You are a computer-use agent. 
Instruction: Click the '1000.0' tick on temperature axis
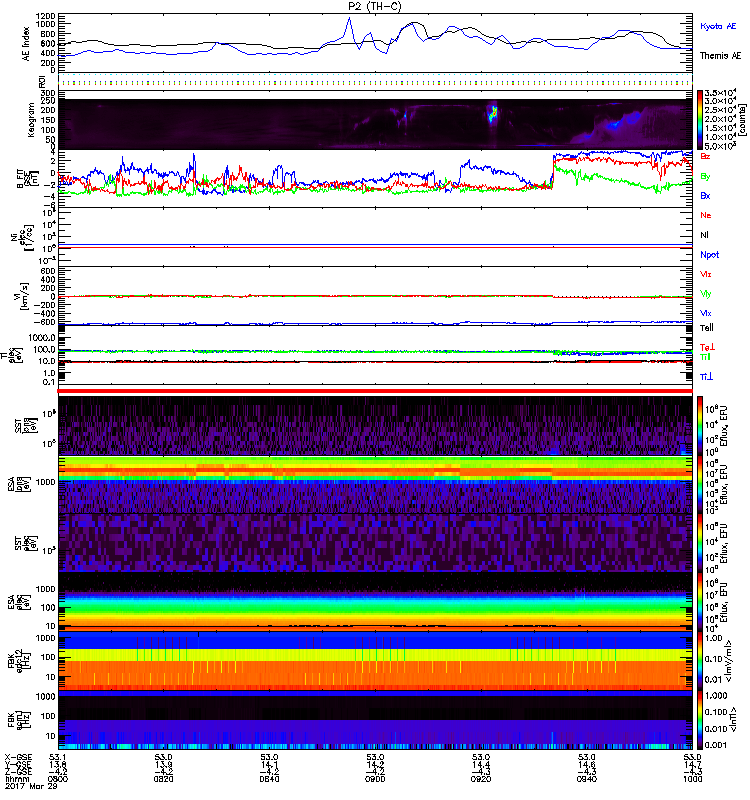click(42, 338)
